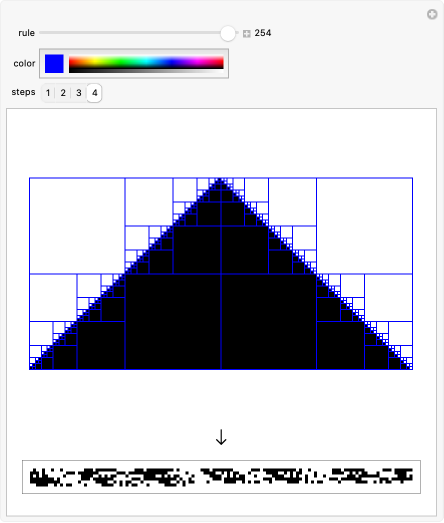The image size is (444, 523).
Task: Select steps option 3
Action: tap(79, 93)
